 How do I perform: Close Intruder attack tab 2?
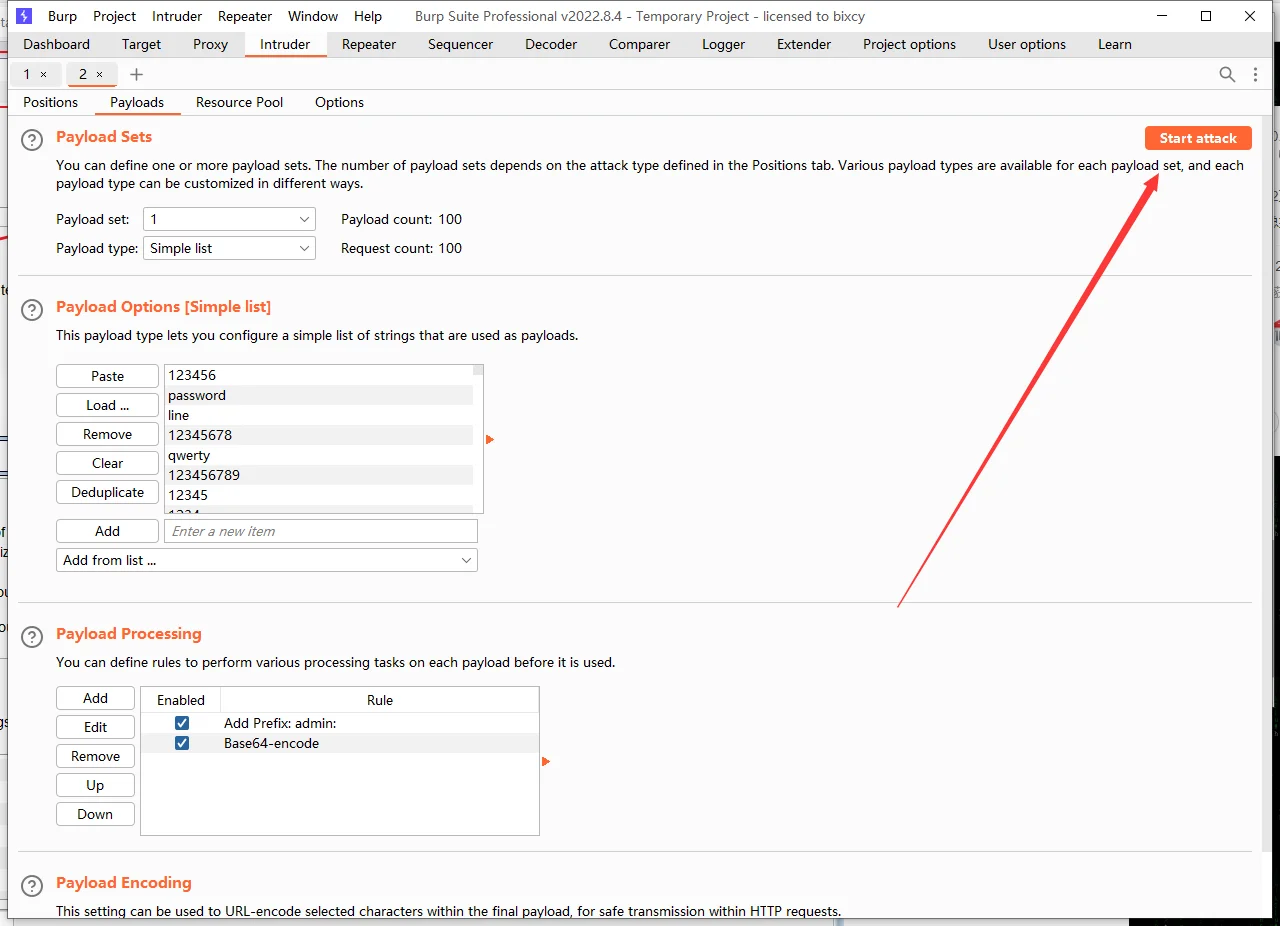[x=99, y=75]
